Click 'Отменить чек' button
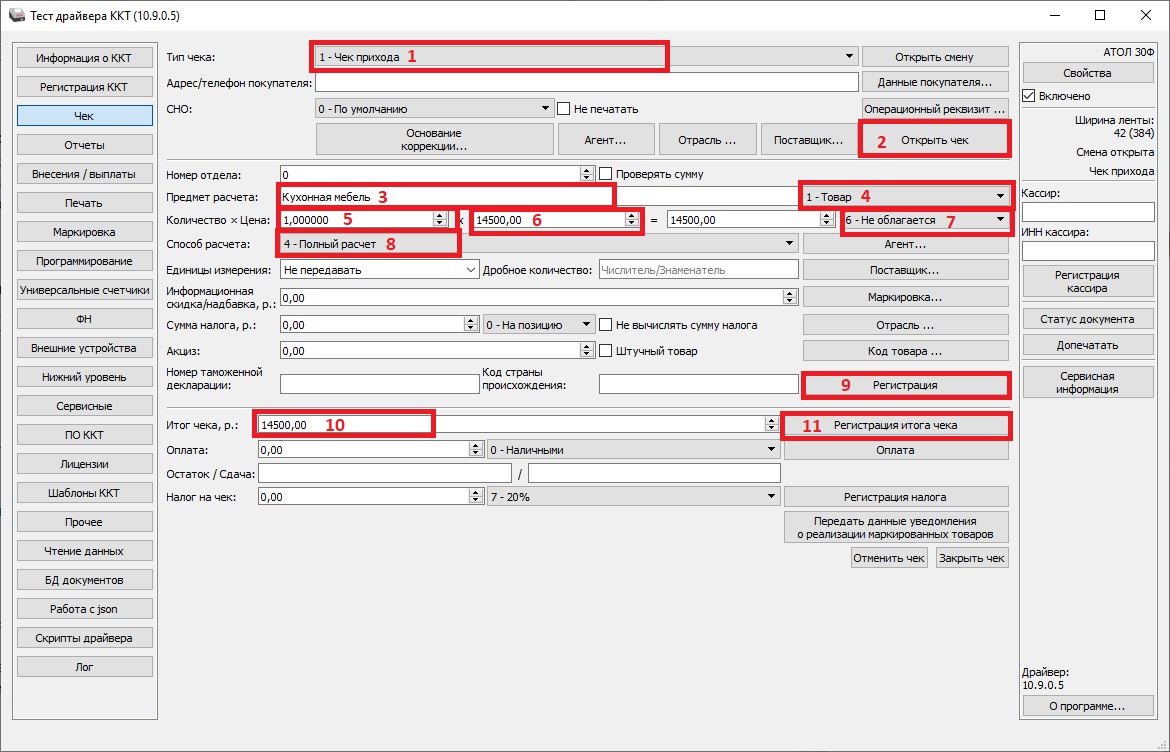 pyautogui.click(x=889, y=558)
